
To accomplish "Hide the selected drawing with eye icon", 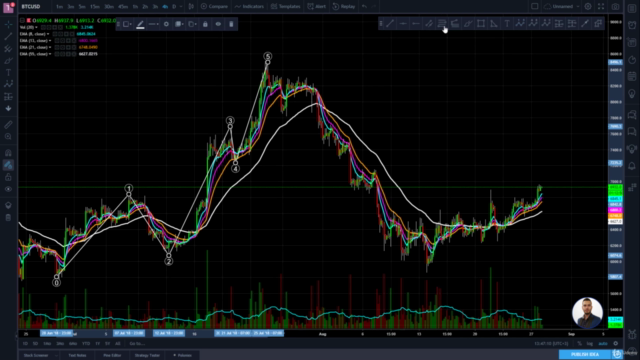I will pyautogui.click(x=218, y=24).
